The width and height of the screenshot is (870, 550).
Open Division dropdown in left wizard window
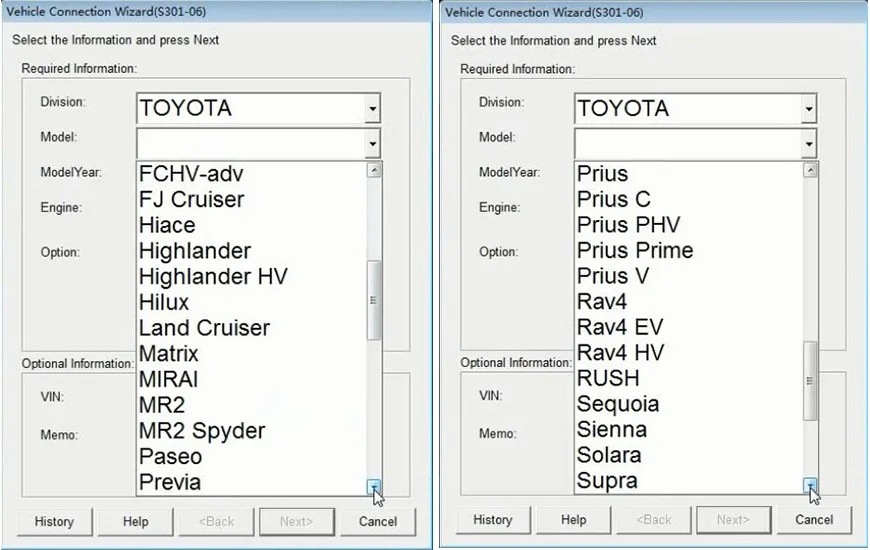(x=372, y=108)
